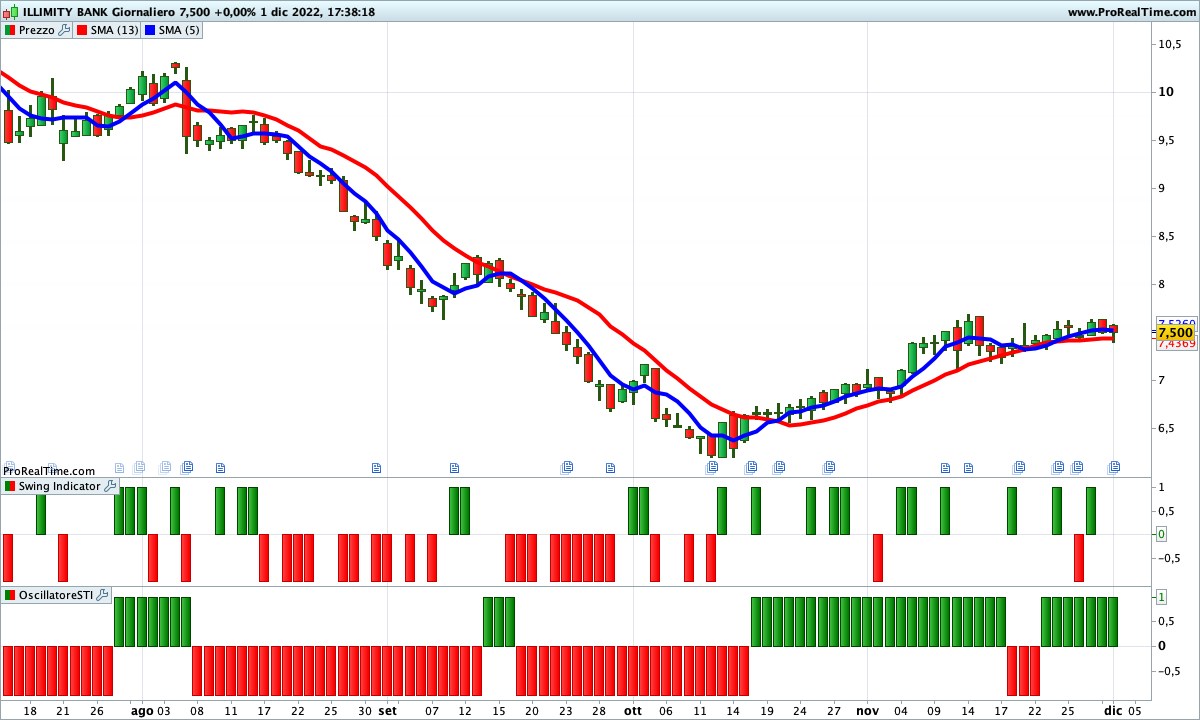The height and width of the screenshot is (720, 1200).
Task: Click the 'nov' month label on time axis
Action: point(866,711)
